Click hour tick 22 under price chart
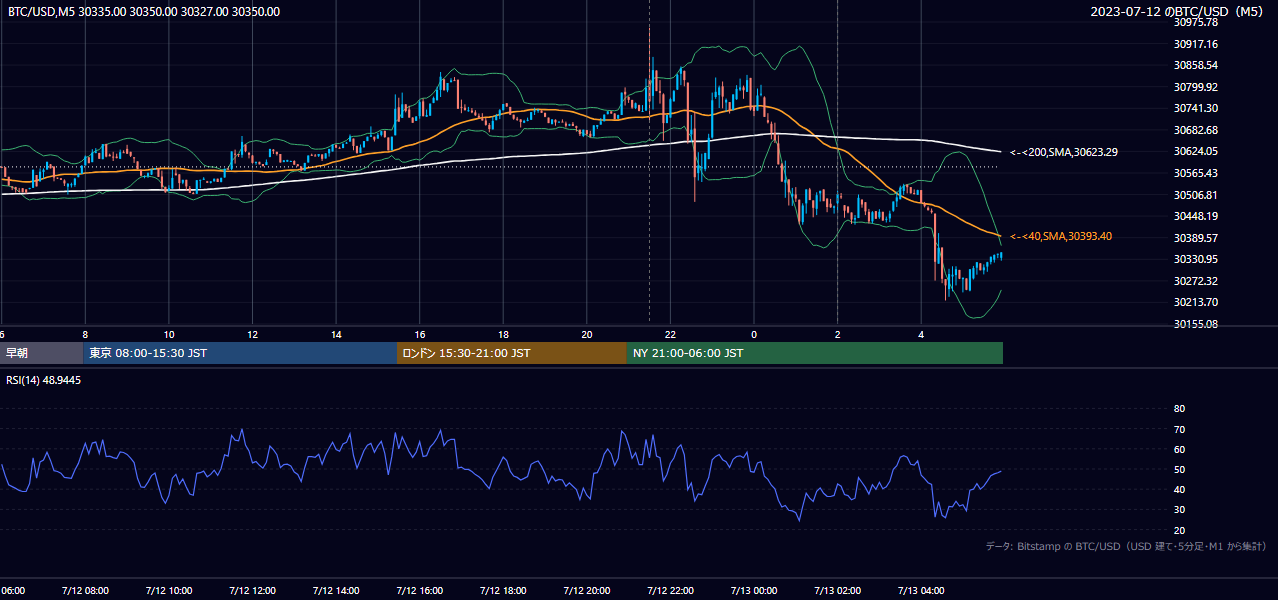The image size is (1278, 600). pos(671,334)
